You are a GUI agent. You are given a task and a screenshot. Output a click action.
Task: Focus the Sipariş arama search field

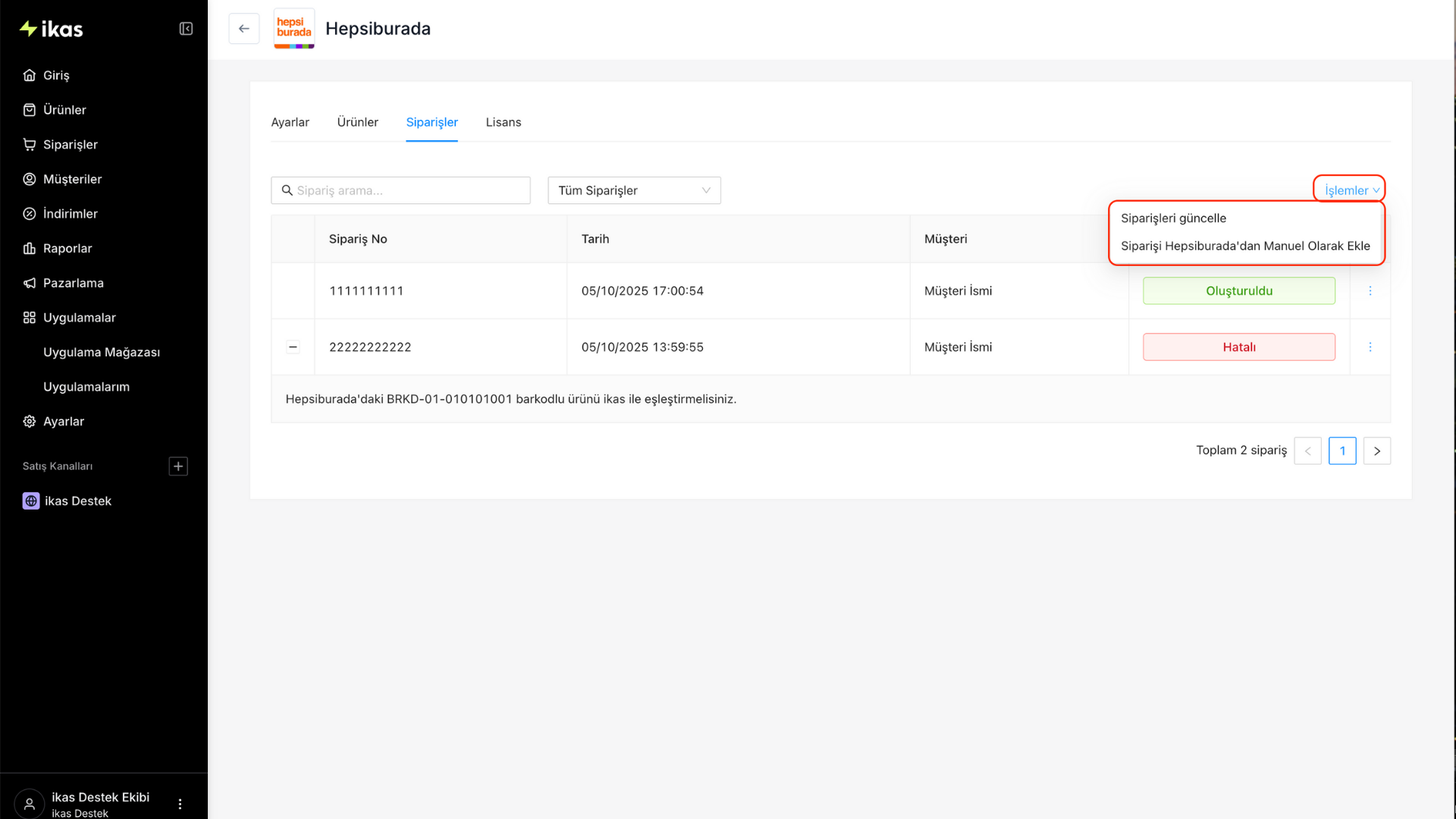400,190
